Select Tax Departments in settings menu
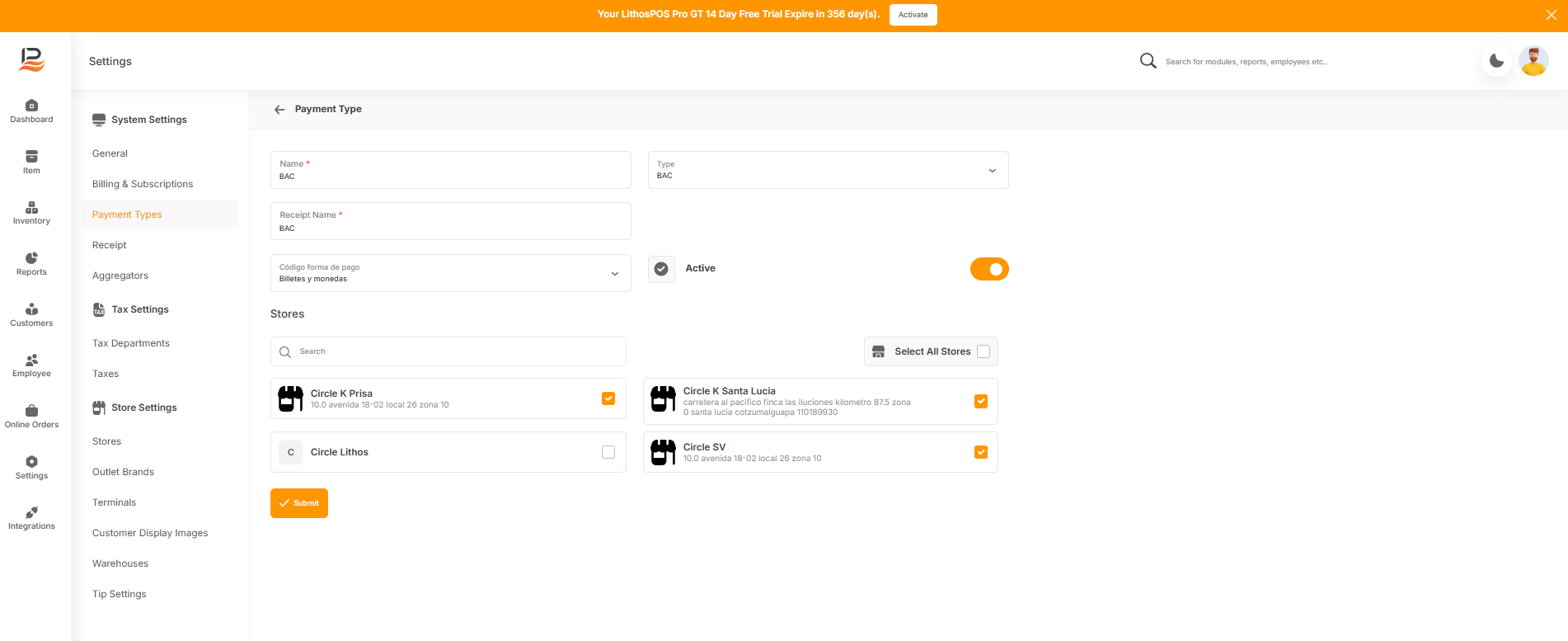This screenshot has height=641, width=1568. (x=131, y=343)
